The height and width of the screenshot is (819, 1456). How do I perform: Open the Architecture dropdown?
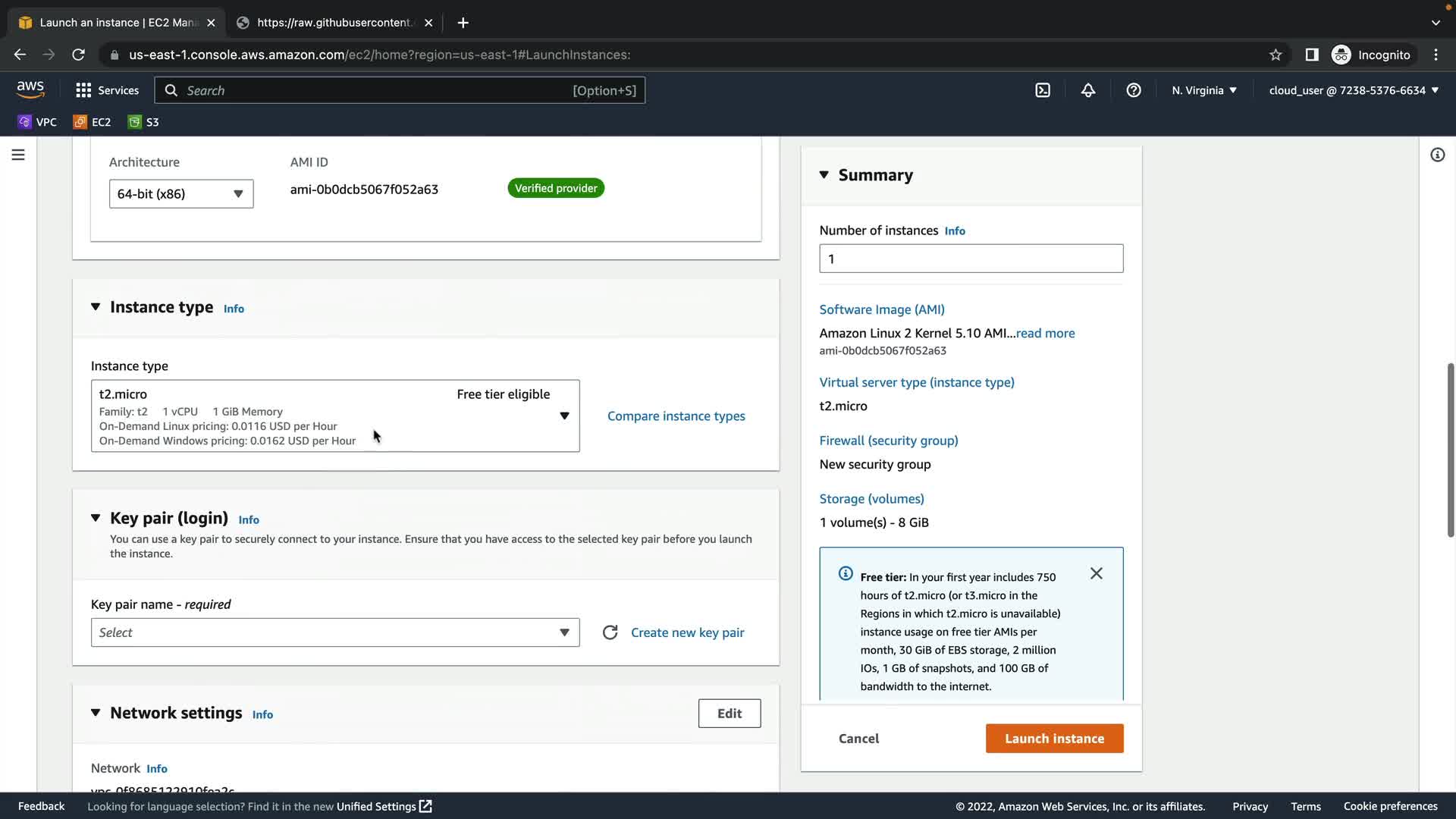[x=181, y=194]
